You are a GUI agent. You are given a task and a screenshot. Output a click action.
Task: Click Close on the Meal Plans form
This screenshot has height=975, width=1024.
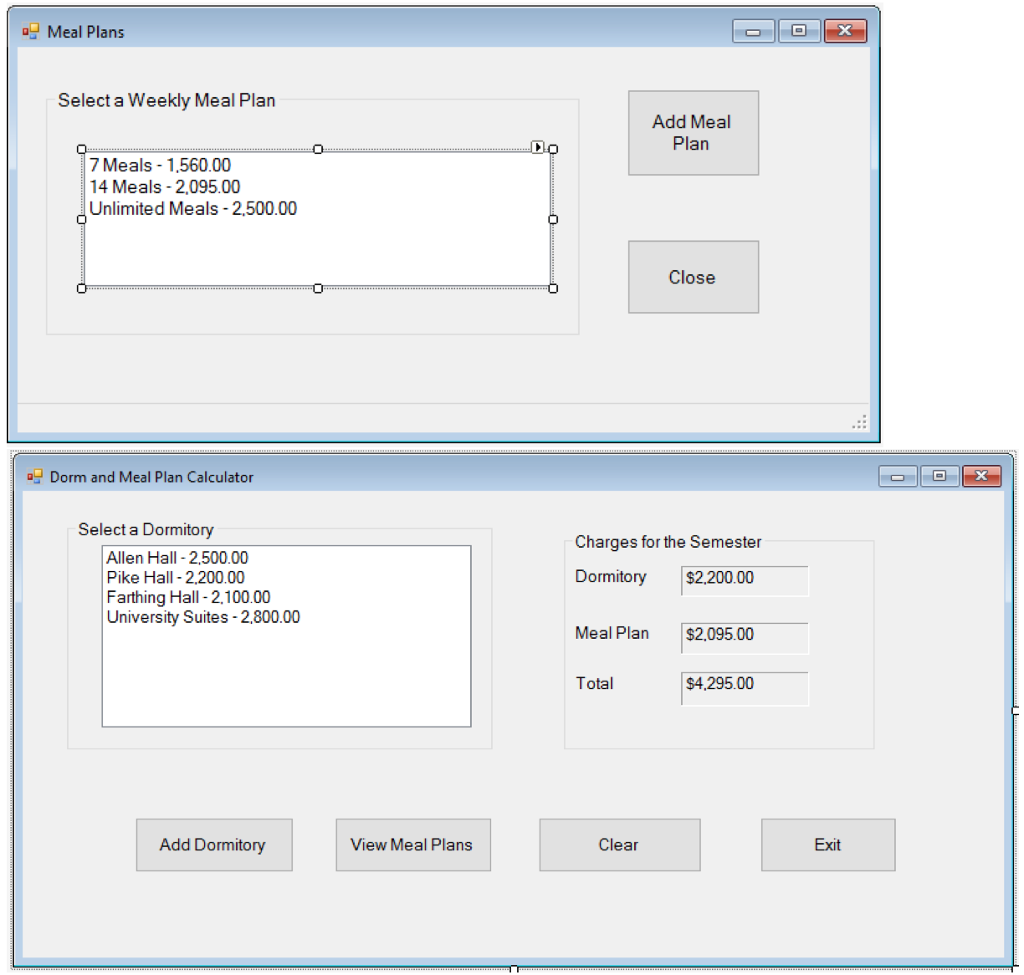[x=693, y=277]
